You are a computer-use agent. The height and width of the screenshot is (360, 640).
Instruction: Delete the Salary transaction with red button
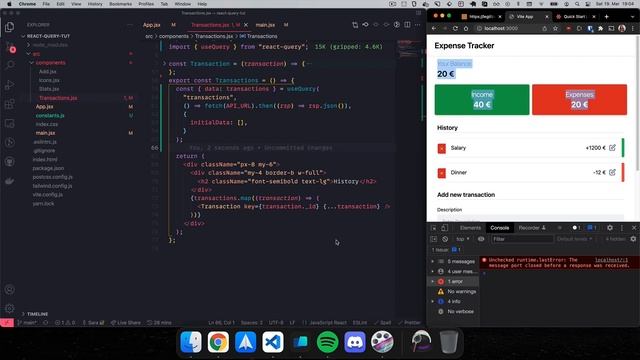click(442, 148)
